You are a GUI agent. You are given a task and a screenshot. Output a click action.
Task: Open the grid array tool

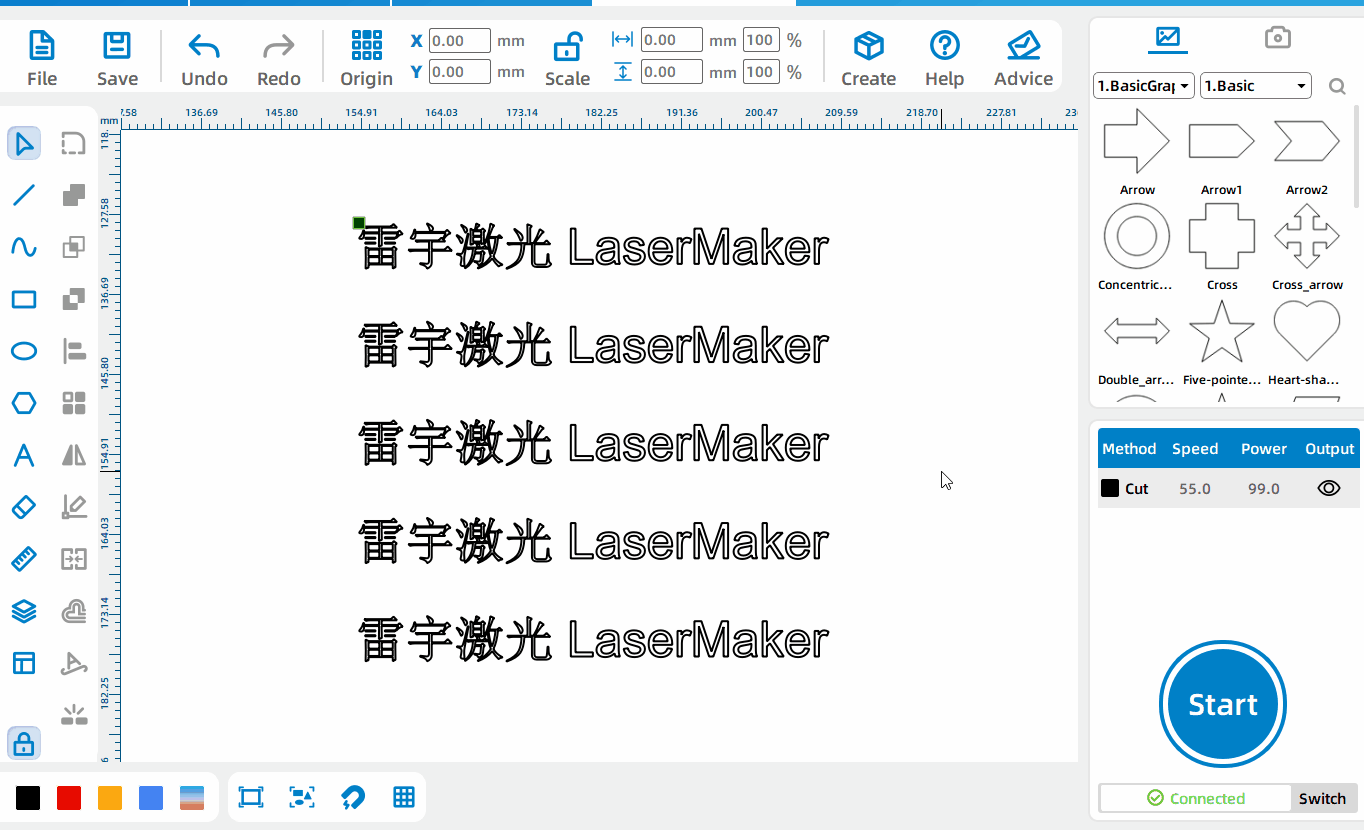click(73, 403)
